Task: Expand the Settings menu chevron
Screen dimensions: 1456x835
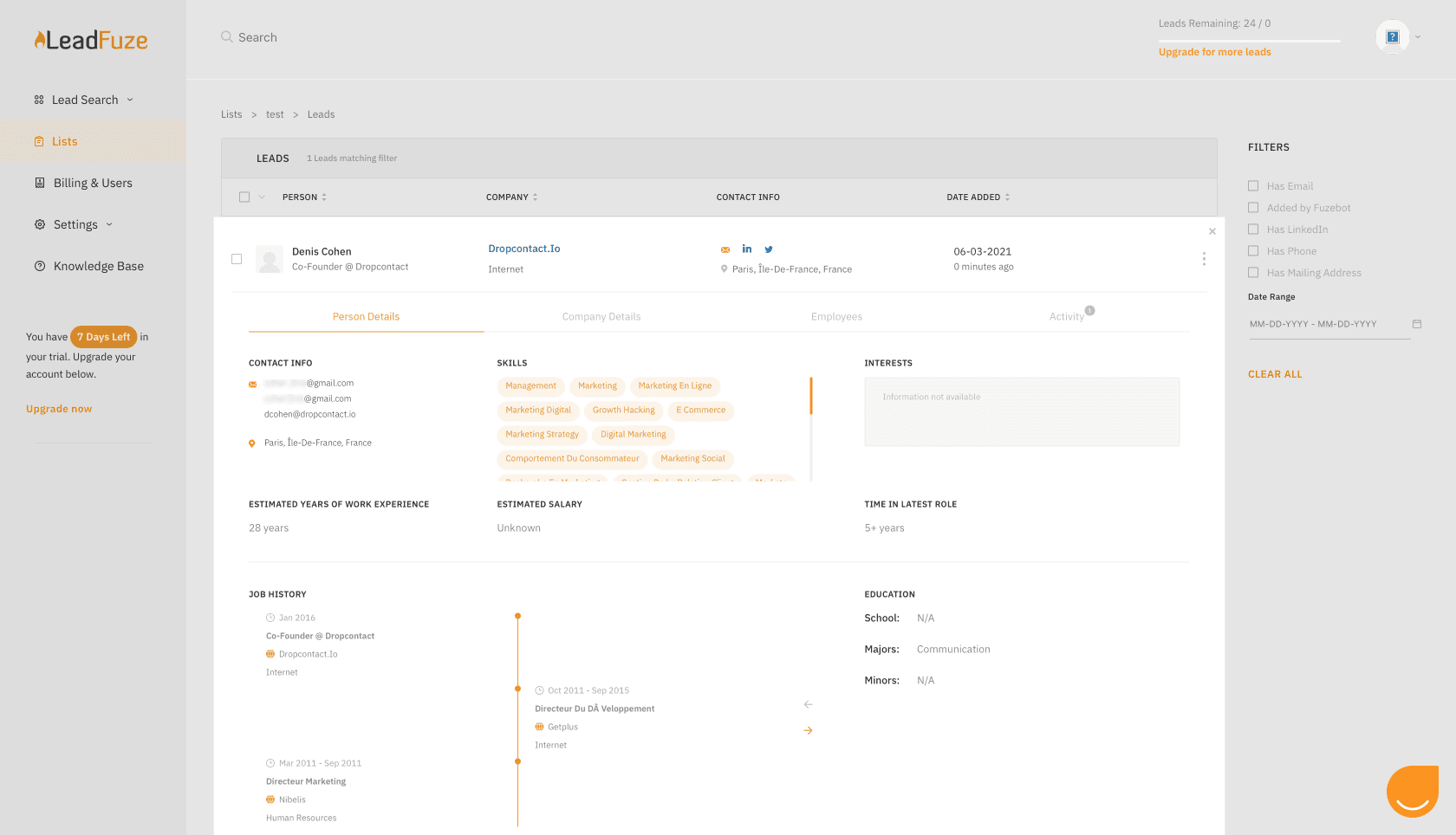Action: coord(109,224)
